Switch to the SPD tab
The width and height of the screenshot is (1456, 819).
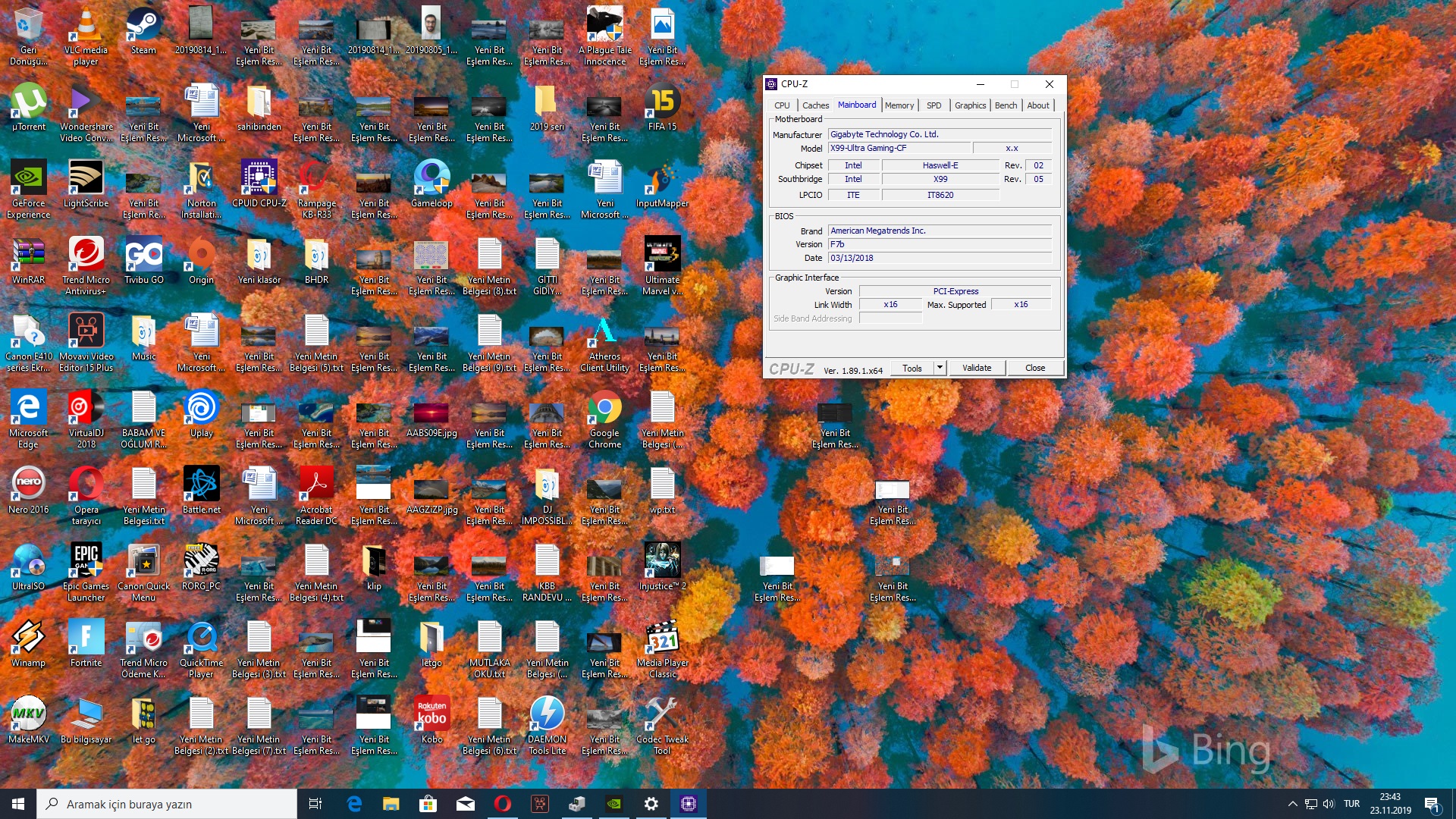(x=934, y=105)
